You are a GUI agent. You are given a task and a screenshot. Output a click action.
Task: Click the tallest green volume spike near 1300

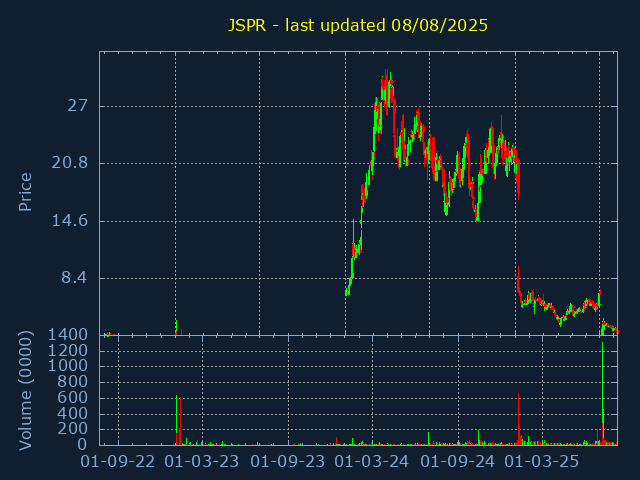(602, 393)
